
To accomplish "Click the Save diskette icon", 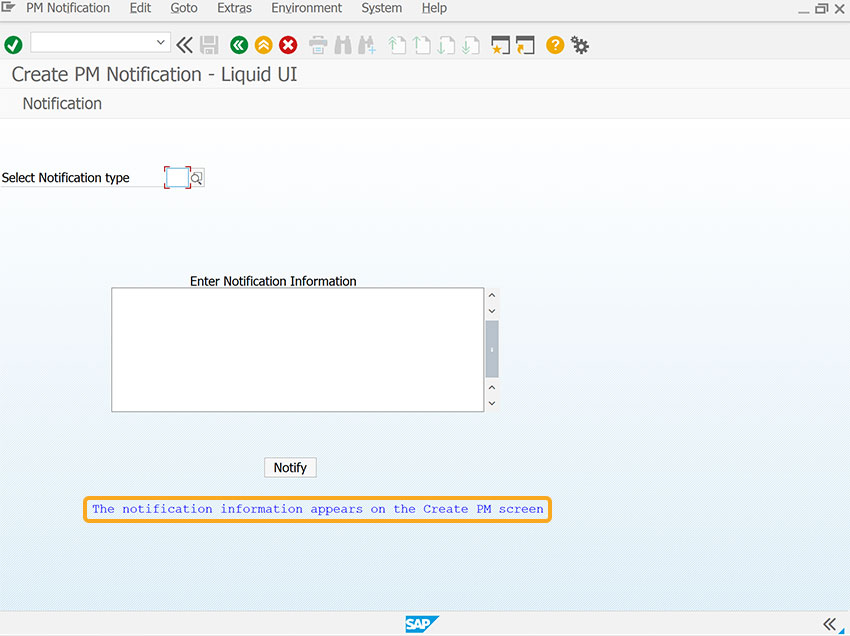I will coord(209,45).
